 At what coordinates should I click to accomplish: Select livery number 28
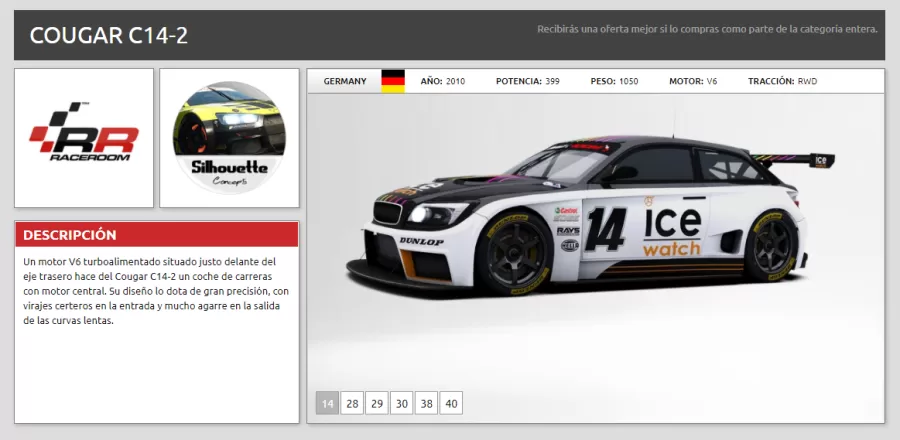(352, 403)
